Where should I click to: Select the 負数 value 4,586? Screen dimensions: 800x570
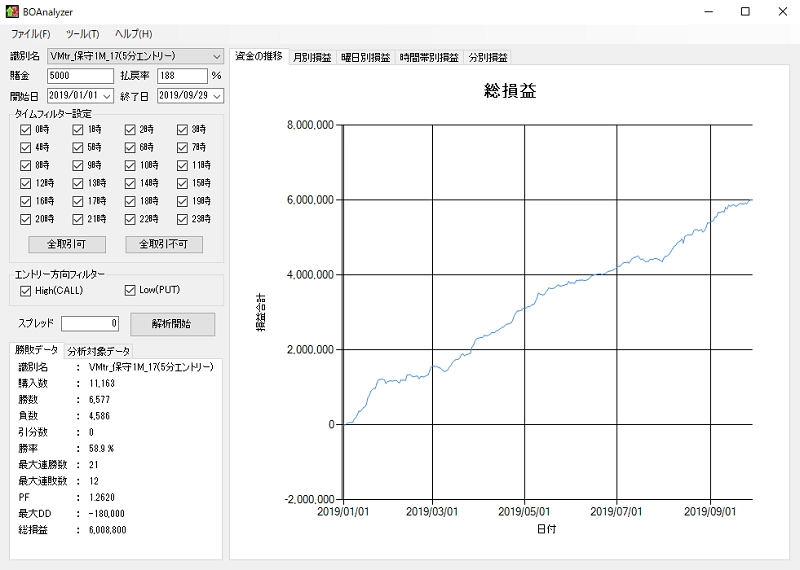[99, 416]
